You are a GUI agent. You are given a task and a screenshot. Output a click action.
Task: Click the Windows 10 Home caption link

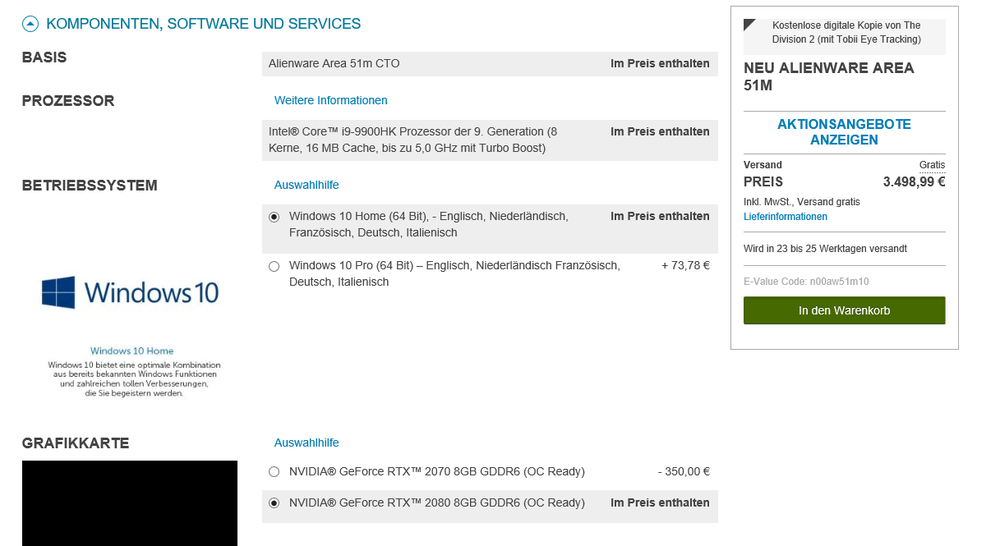pyautogui.click(x=132, y=351)
